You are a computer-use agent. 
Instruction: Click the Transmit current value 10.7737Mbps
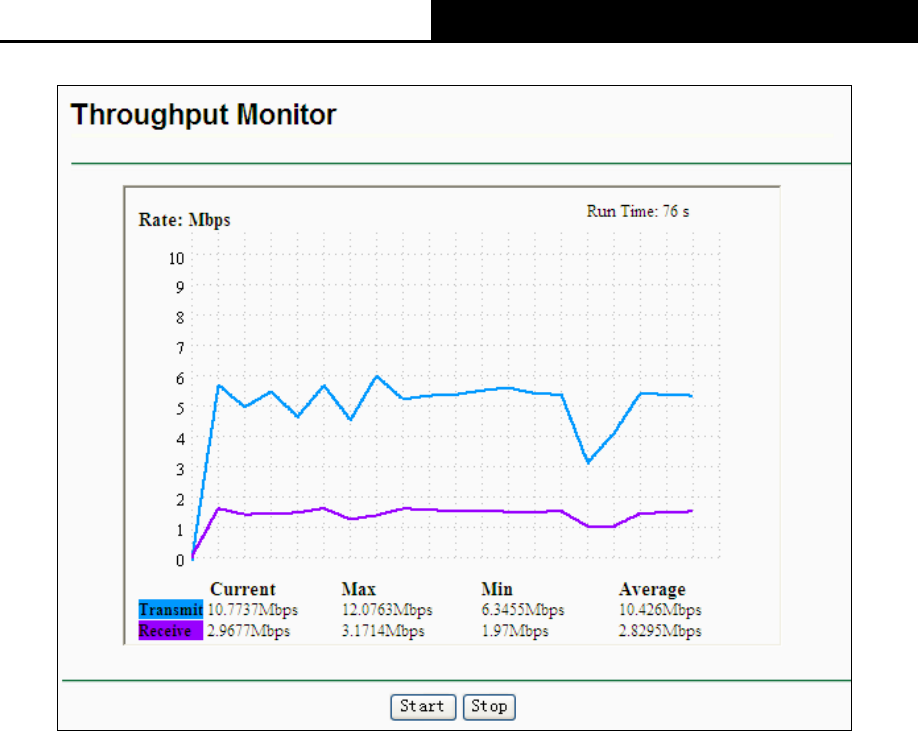tap(252, 610)
